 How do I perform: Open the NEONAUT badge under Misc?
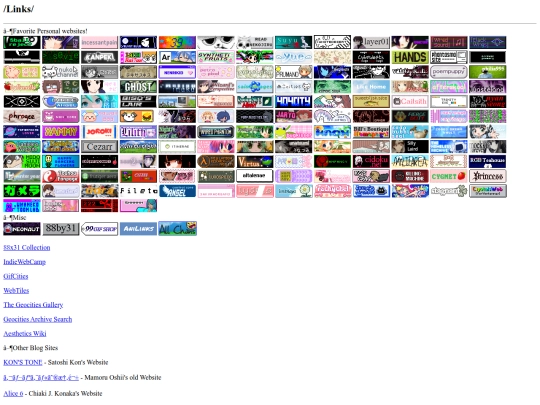tap(22, 229)
